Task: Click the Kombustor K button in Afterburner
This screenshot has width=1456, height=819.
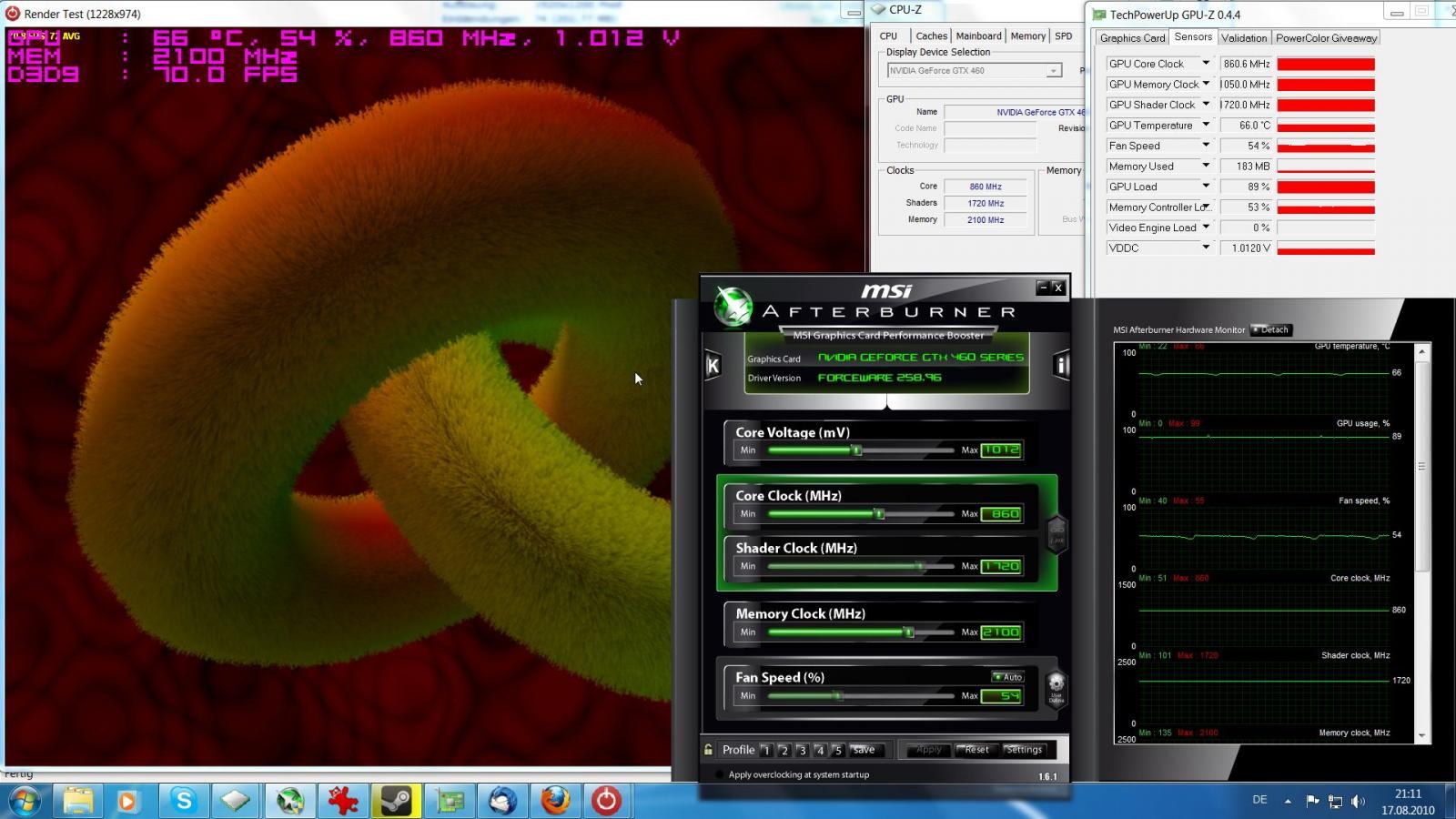Action: point(713,365)
